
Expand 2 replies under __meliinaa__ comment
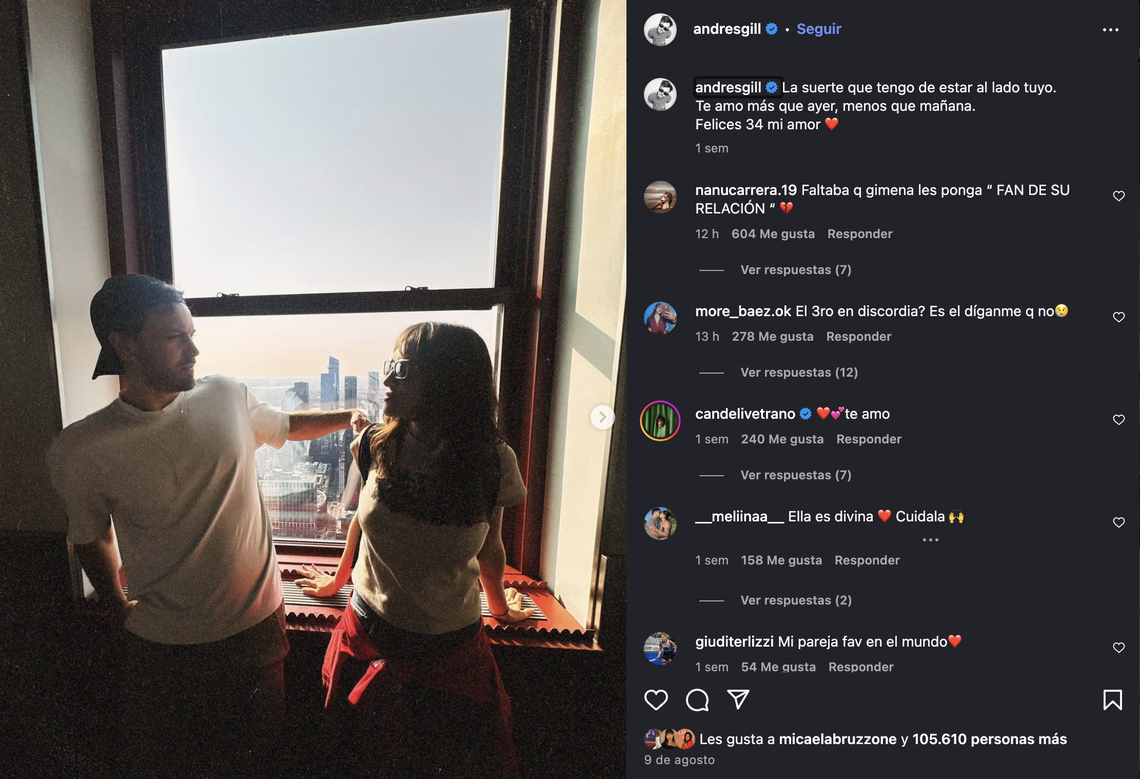[x=795, y=600]
